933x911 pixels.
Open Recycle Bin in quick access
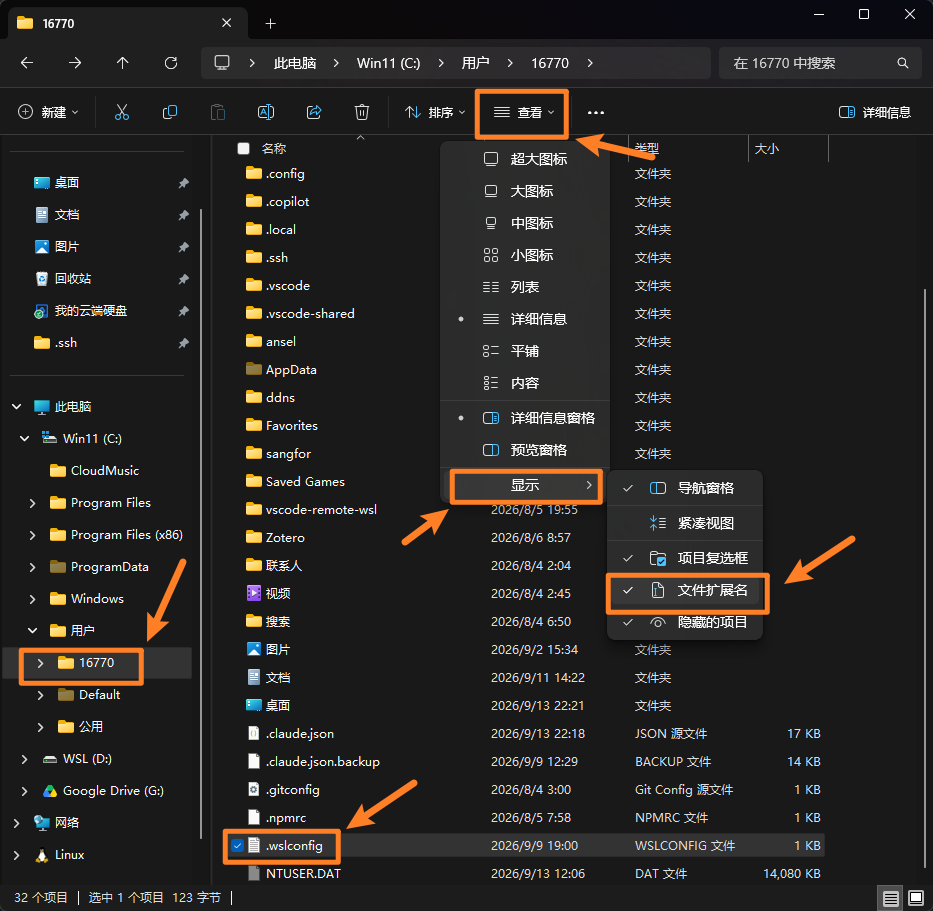pos(64,278)
